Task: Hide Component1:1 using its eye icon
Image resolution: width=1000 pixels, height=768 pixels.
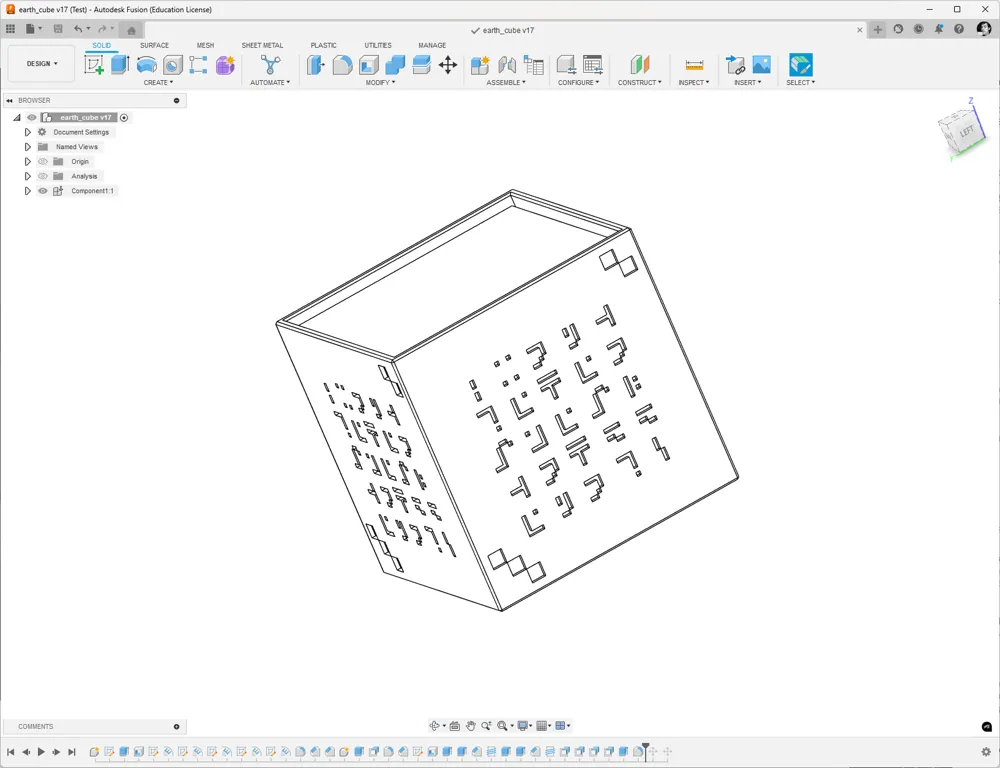Action: pyautogui.click(x=43, y=191)
